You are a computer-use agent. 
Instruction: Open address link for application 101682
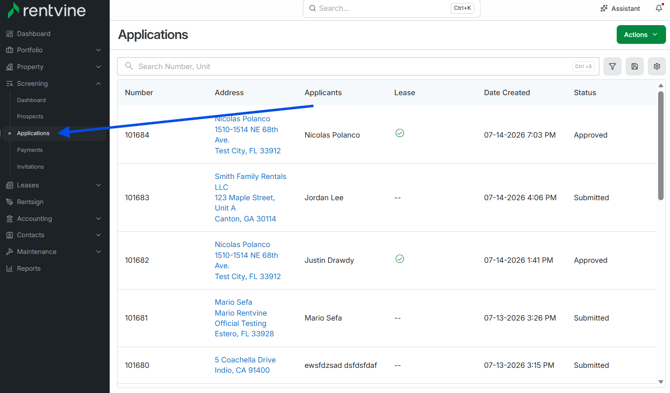[x=247, y=260]
